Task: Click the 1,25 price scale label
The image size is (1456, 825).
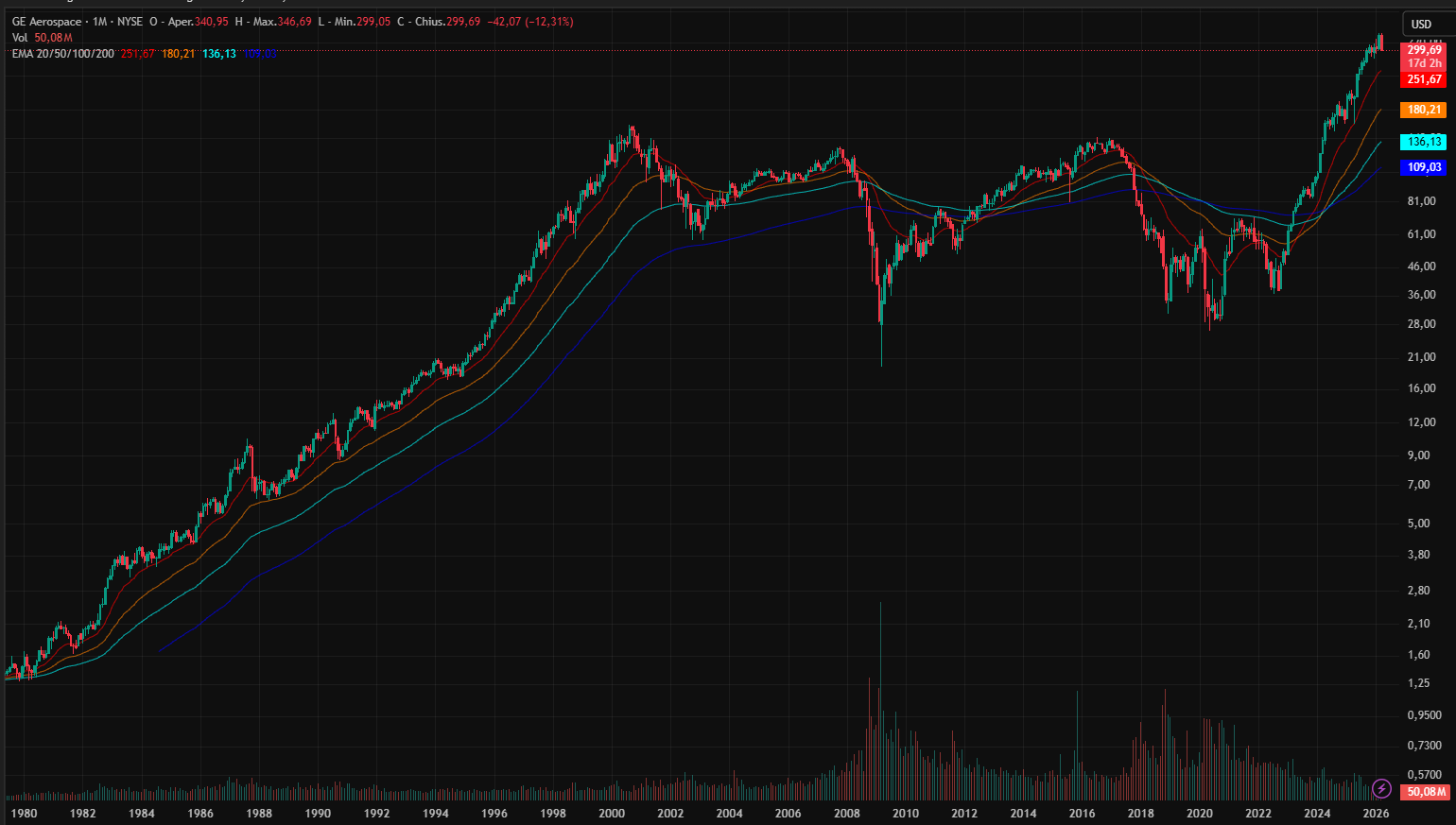Action: click(x=1419, y=683)
